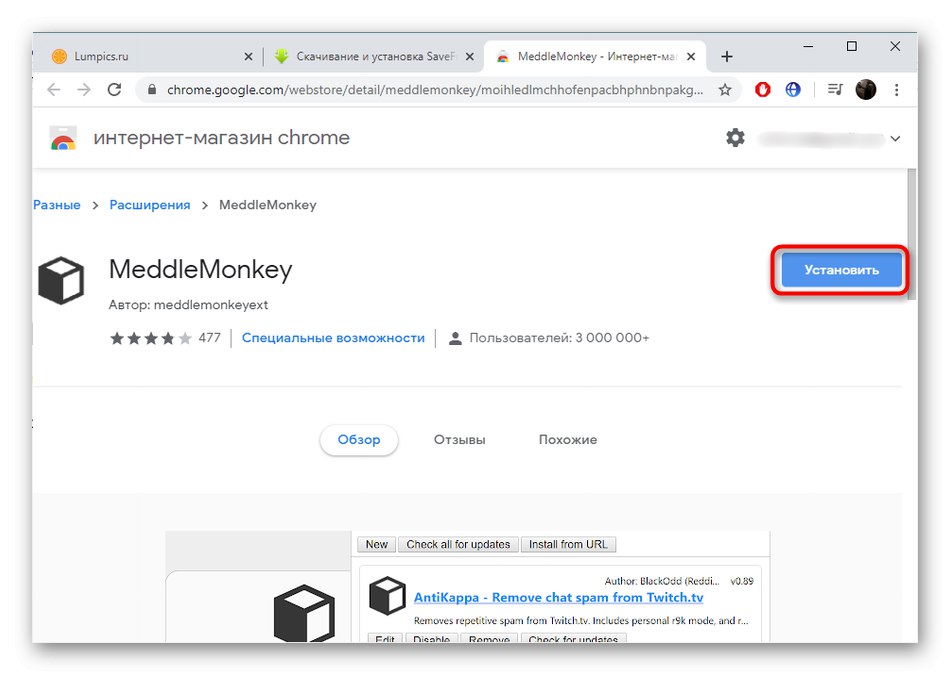The image size is (950, 675).
Task: Click the Chrome Web Store logo
Action: pyautogui.click(x=63, y=138)
